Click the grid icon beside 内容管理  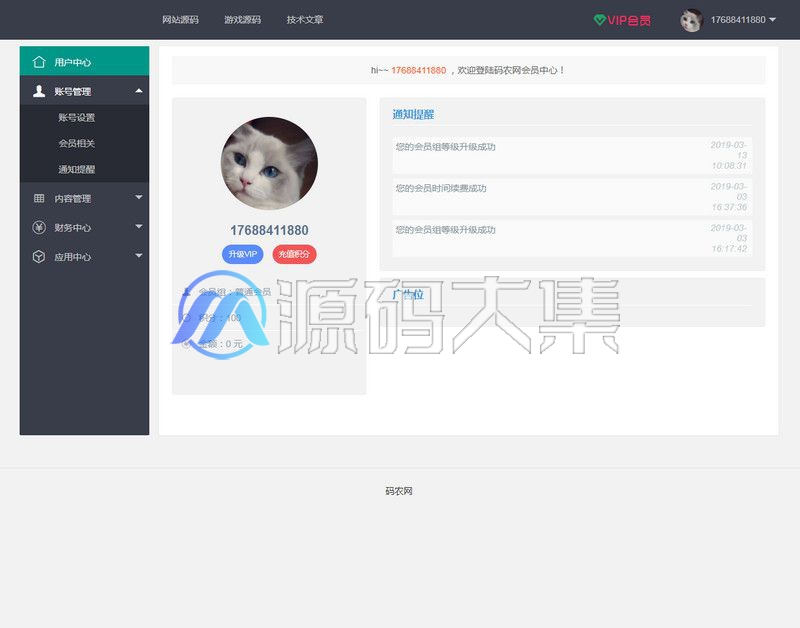pyautogui.click(x=39, y=198)
